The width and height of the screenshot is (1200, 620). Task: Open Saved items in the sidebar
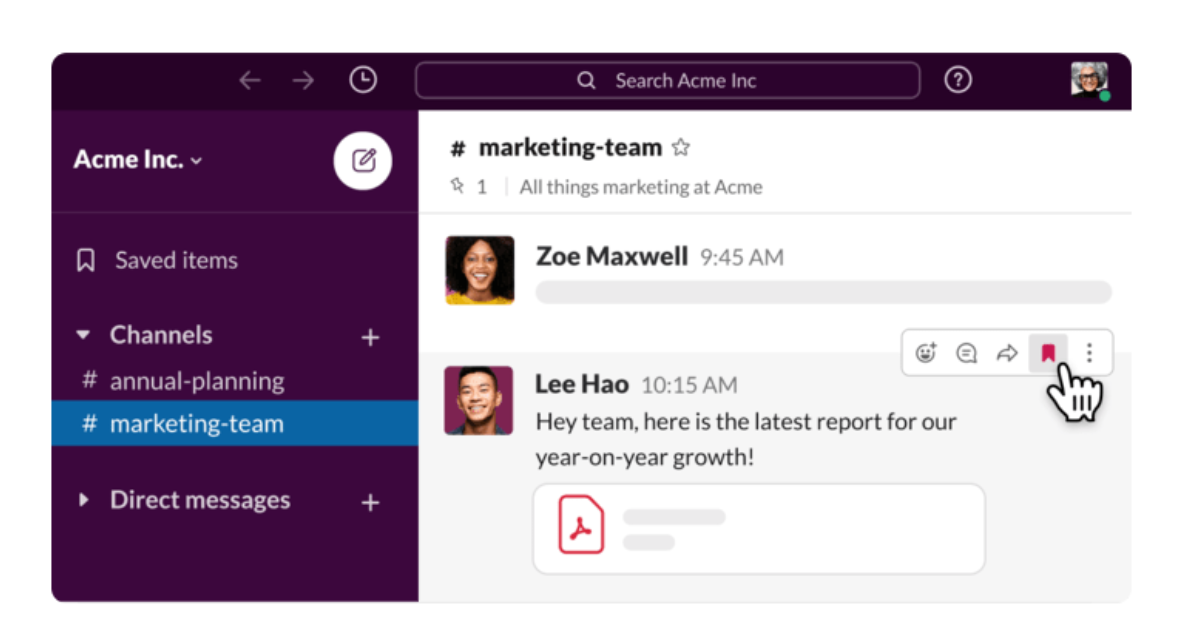[x=175, y=259]
